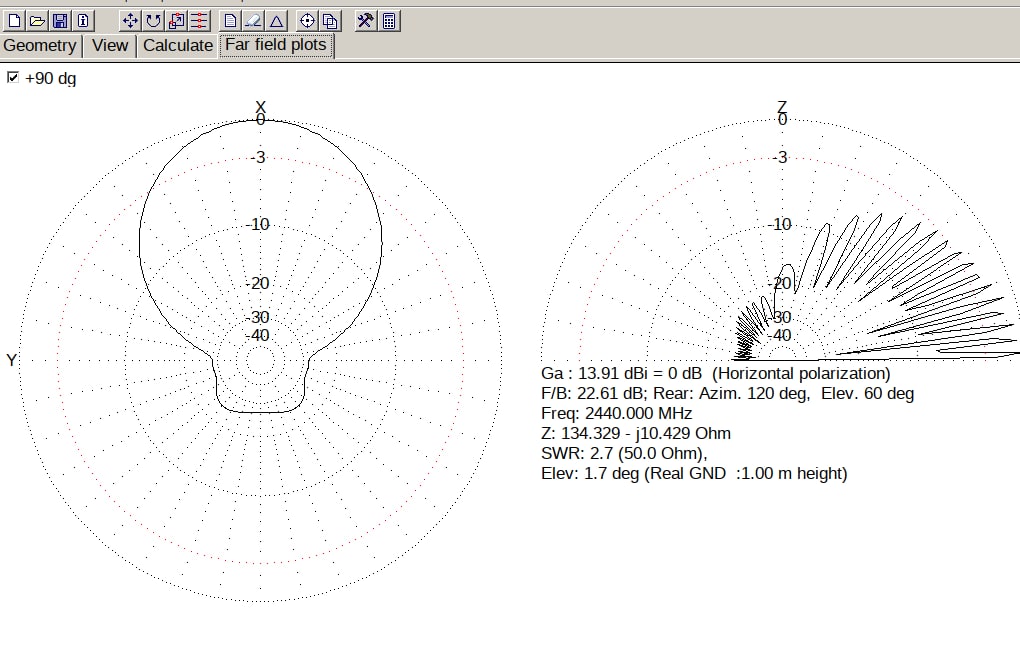This screenshot has height=655, width=1020.
Task: Select the four-arrow move tool
Action: tap(130, 21)
